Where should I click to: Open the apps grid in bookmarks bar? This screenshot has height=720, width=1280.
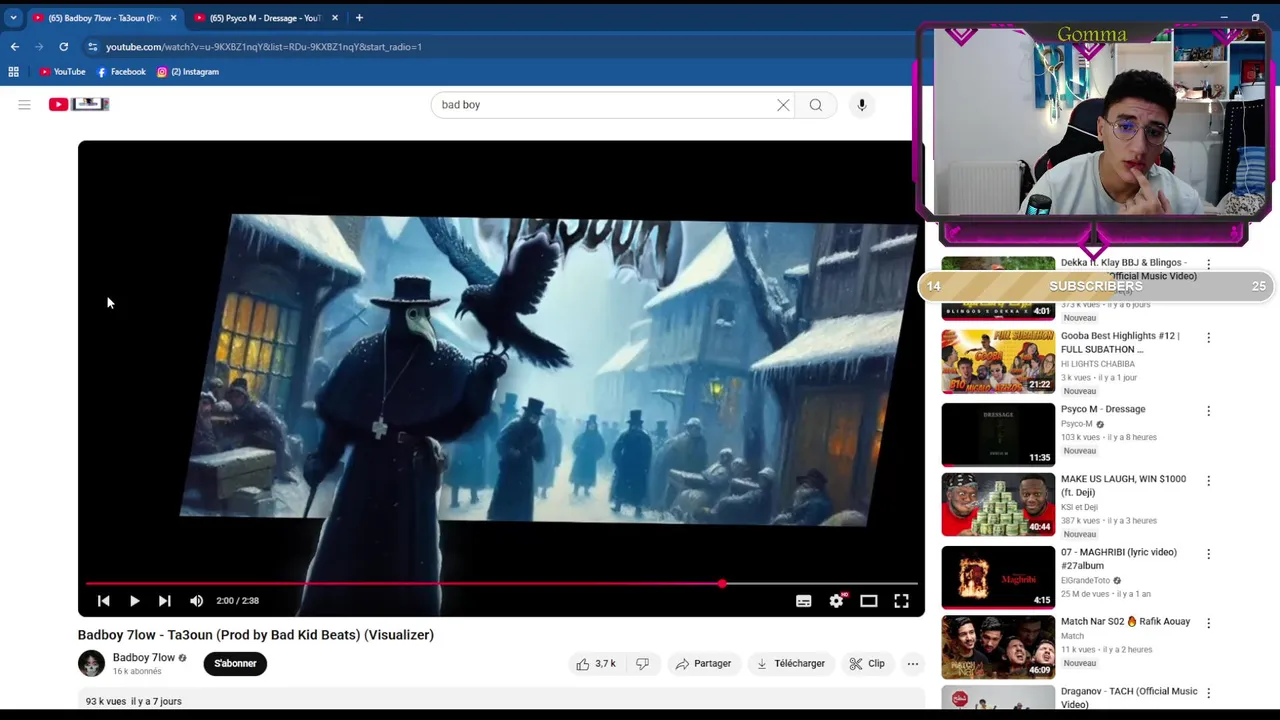click(x=14, y=72)
